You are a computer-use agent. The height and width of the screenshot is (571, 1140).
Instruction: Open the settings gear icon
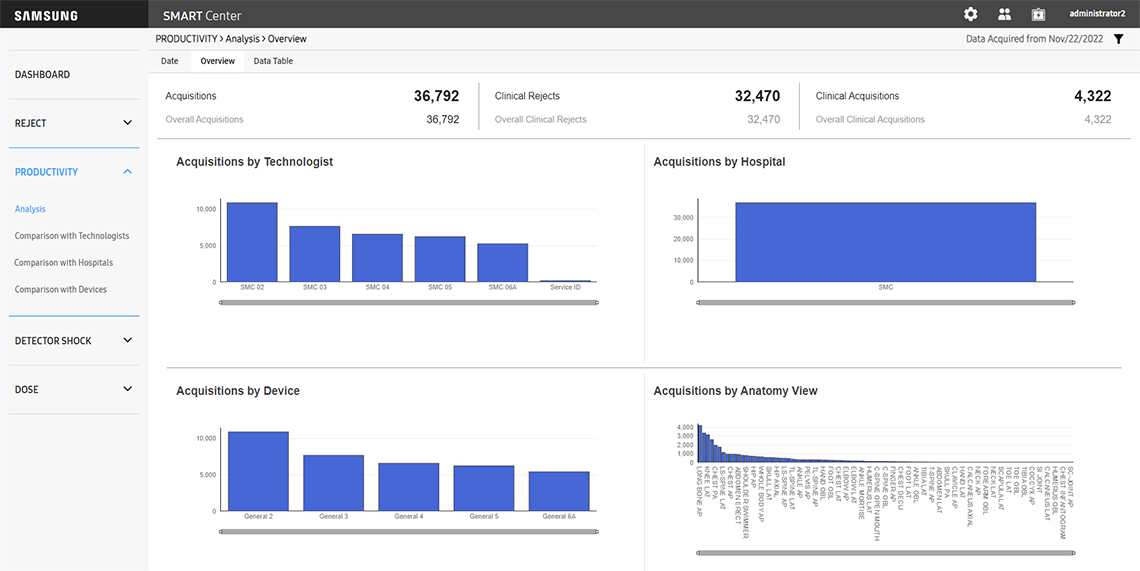(970, 14)
